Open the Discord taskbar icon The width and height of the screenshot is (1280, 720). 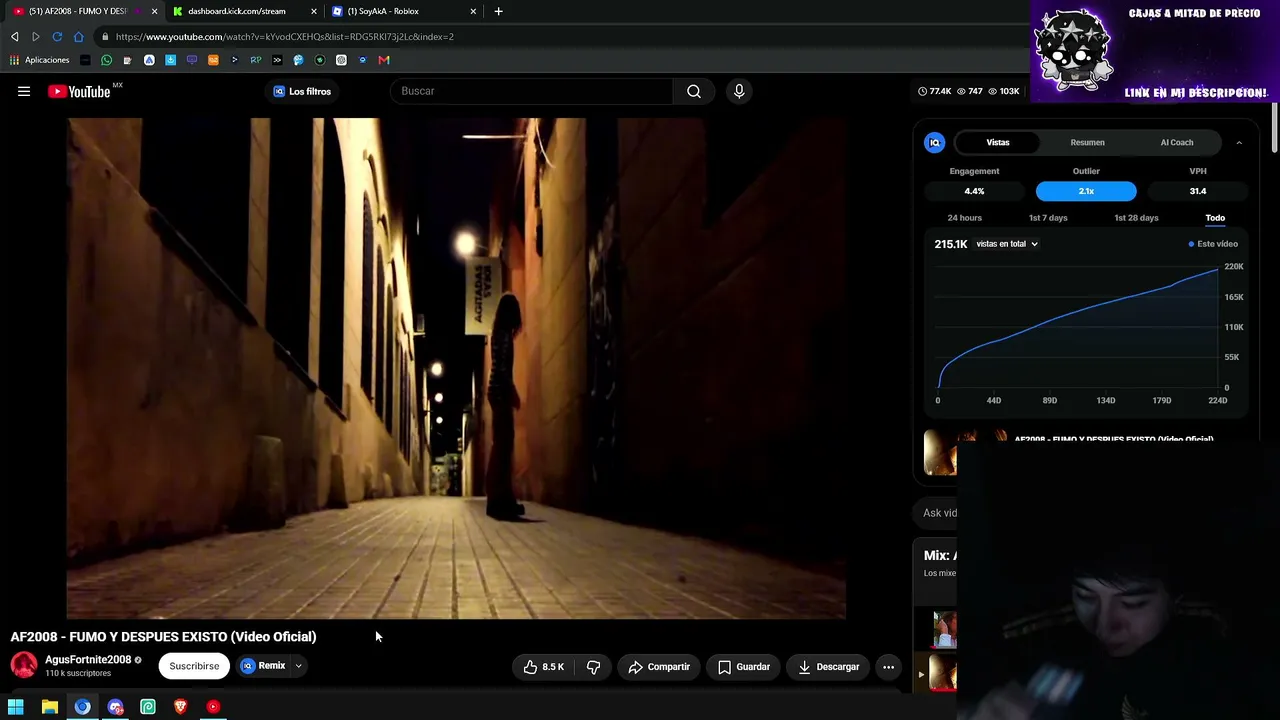[x=115, y=707]
